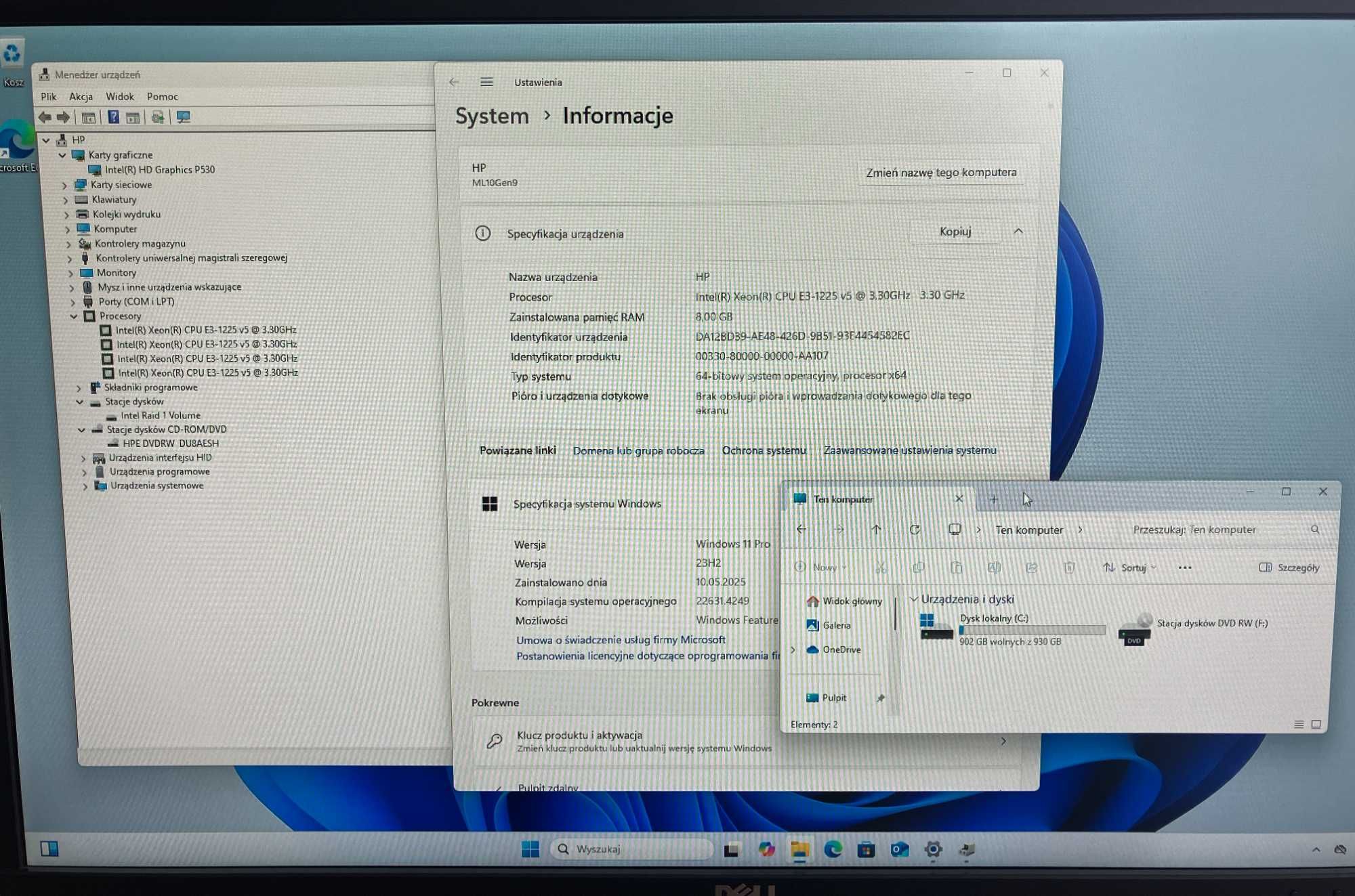Select the Dysk lokalny (C:) drive
Viewport: 1355px width, 896px height.
pos(1012,628)
